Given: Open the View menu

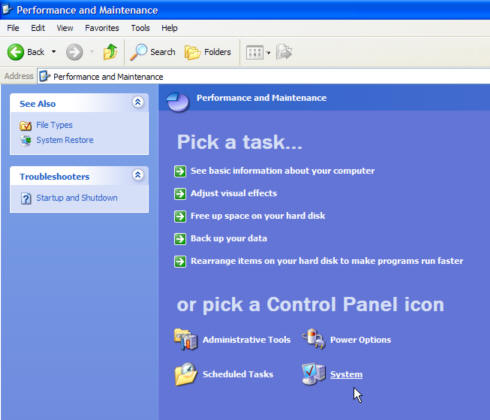Looking at the screenshot, I should pos(65,28).
